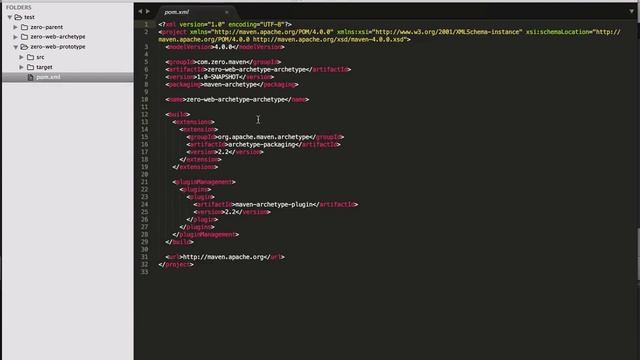This screenshot has width=640, height=360.
Task: Click the text archetype-packaging
Action: tap(261, 144)
